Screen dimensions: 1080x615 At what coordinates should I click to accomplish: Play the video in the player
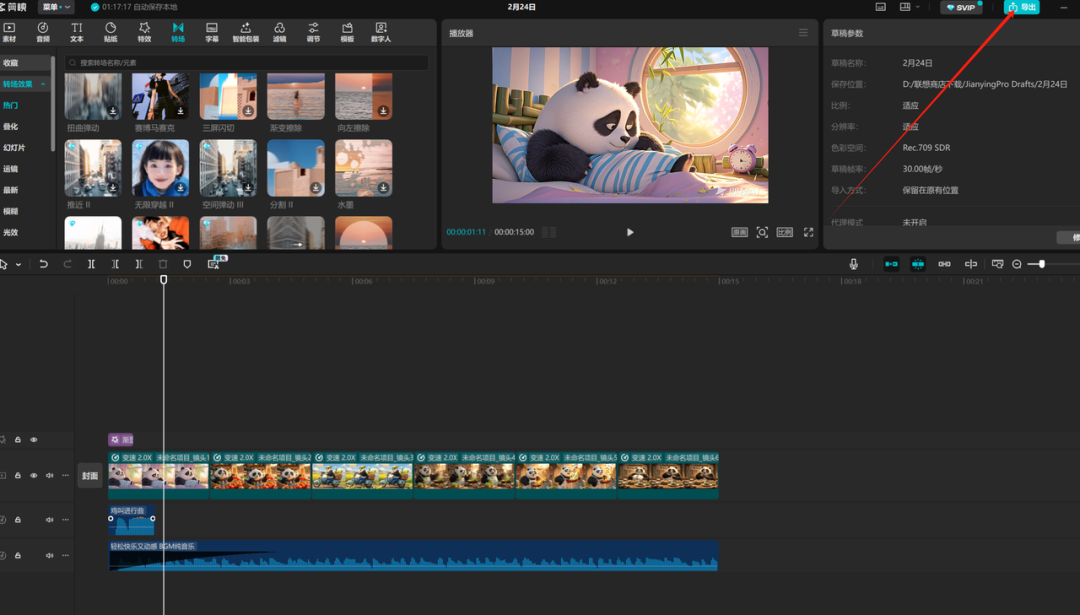(x=630, y=232)
